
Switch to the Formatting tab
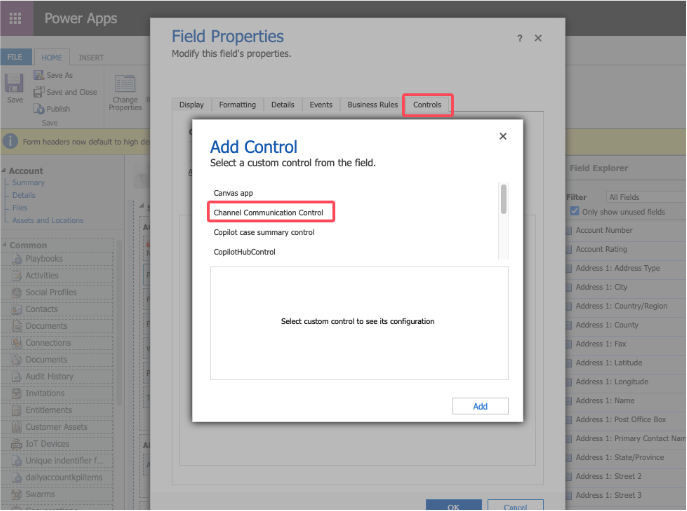[237, 105]
